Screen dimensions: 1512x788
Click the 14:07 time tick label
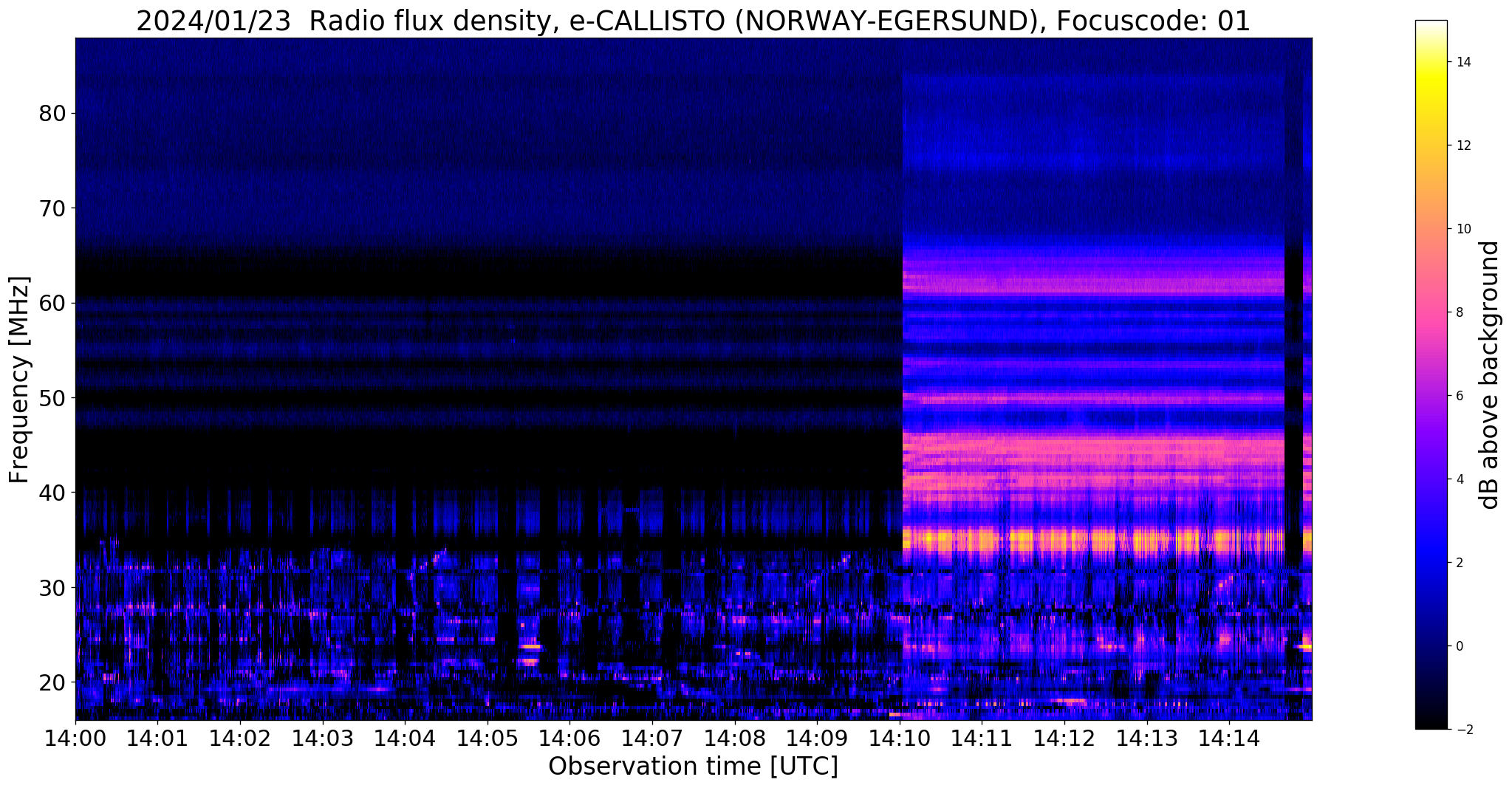pos(652,737)
